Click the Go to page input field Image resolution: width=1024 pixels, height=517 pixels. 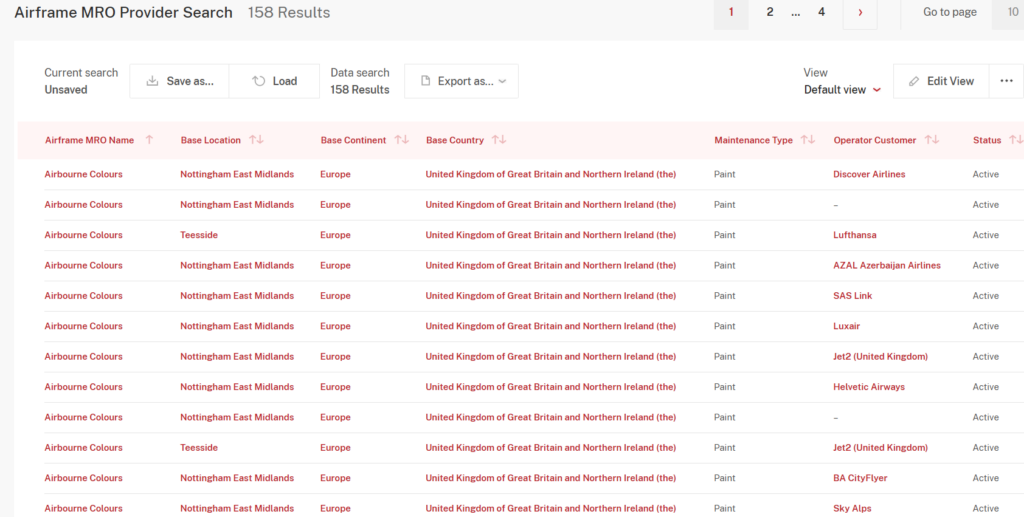coord(1008,12)
